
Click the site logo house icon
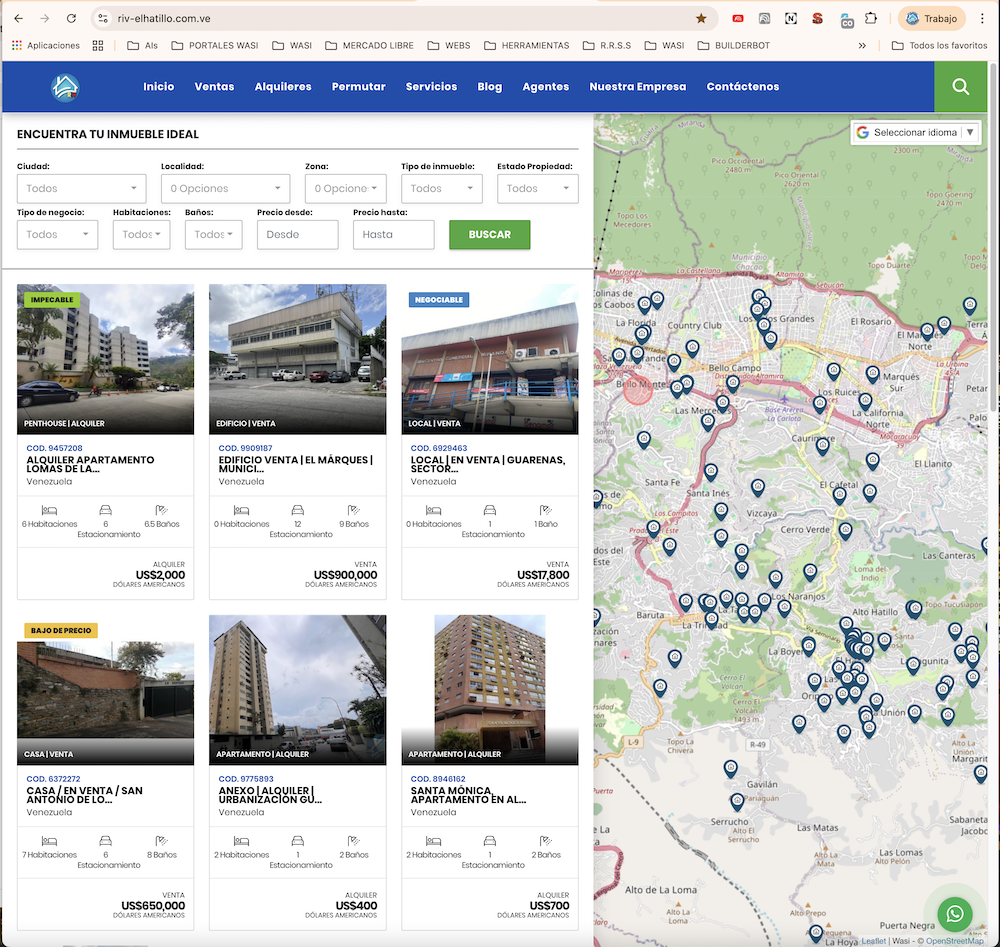pos(65,87)
